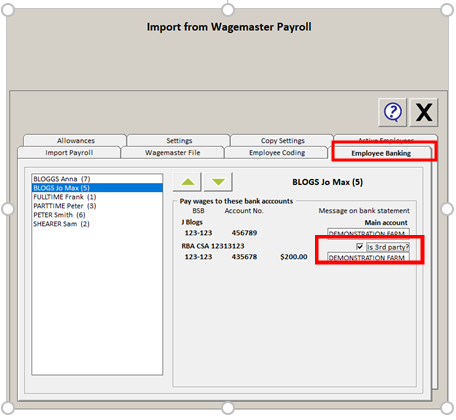Move to next employee with down arrow
Viewport: 456px width, 420px height.
tap(218, 182)
